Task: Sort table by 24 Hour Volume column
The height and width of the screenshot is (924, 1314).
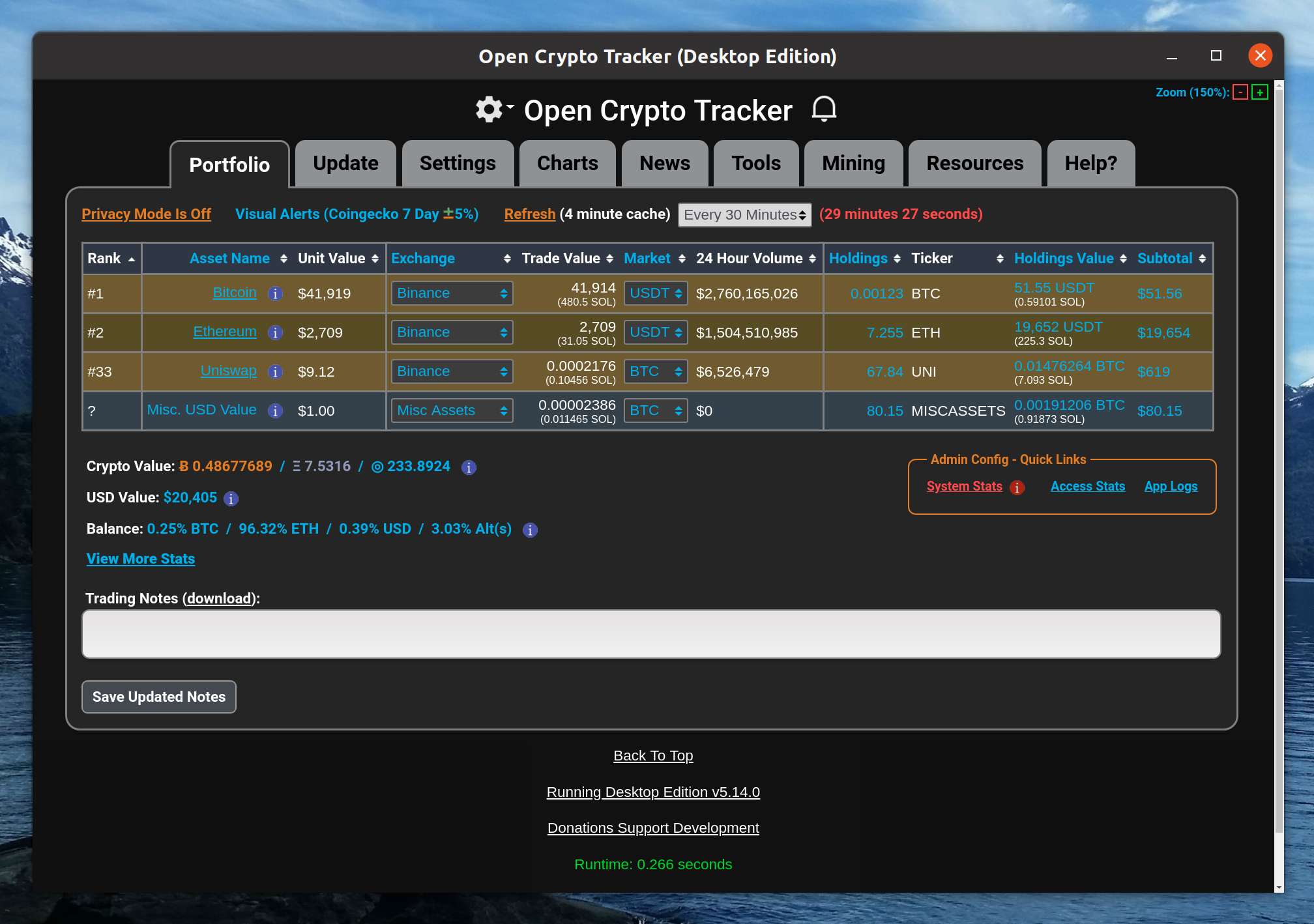Action: 756,259
